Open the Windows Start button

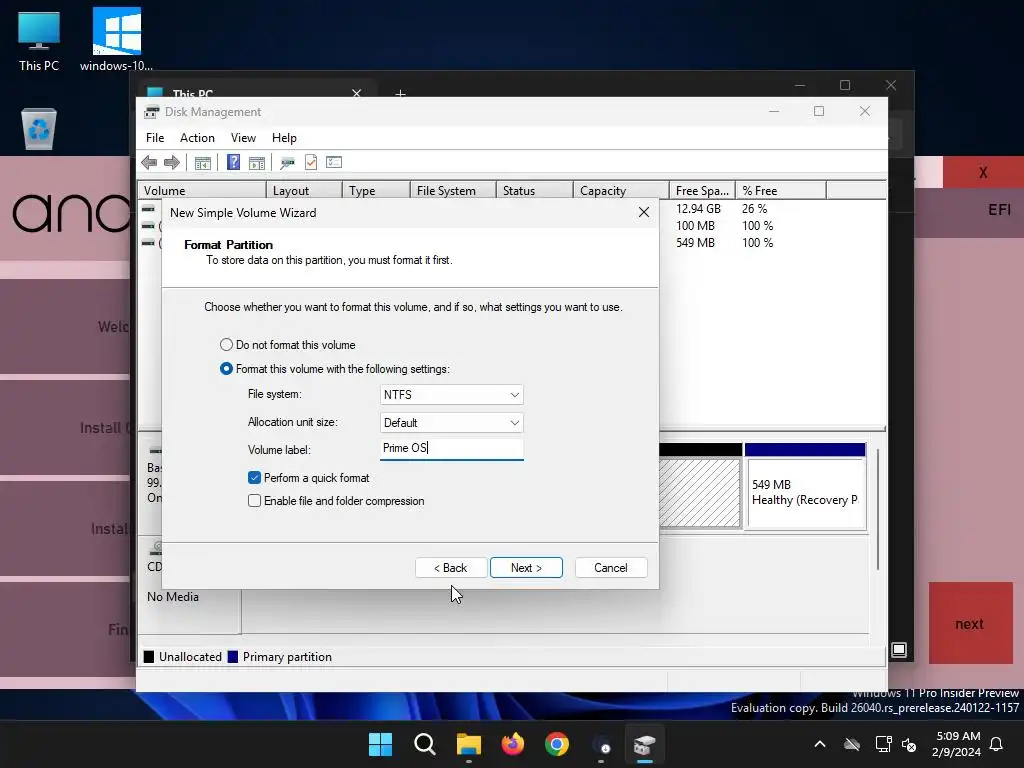click(380, 744)
